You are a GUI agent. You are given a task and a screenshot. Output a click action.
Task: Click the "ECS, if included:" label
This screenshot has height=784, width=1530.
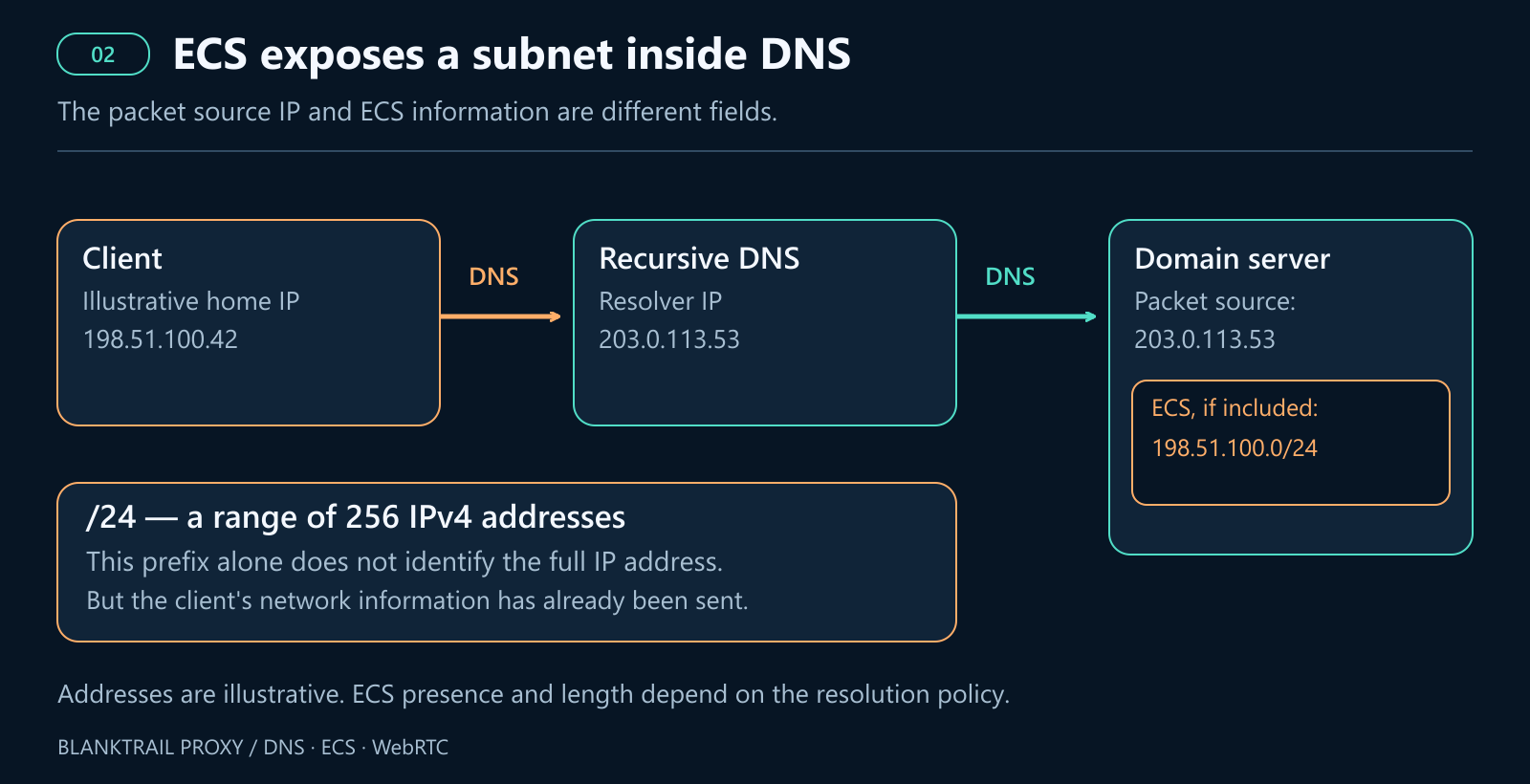pyautogui.click(x=1235, y=408)
